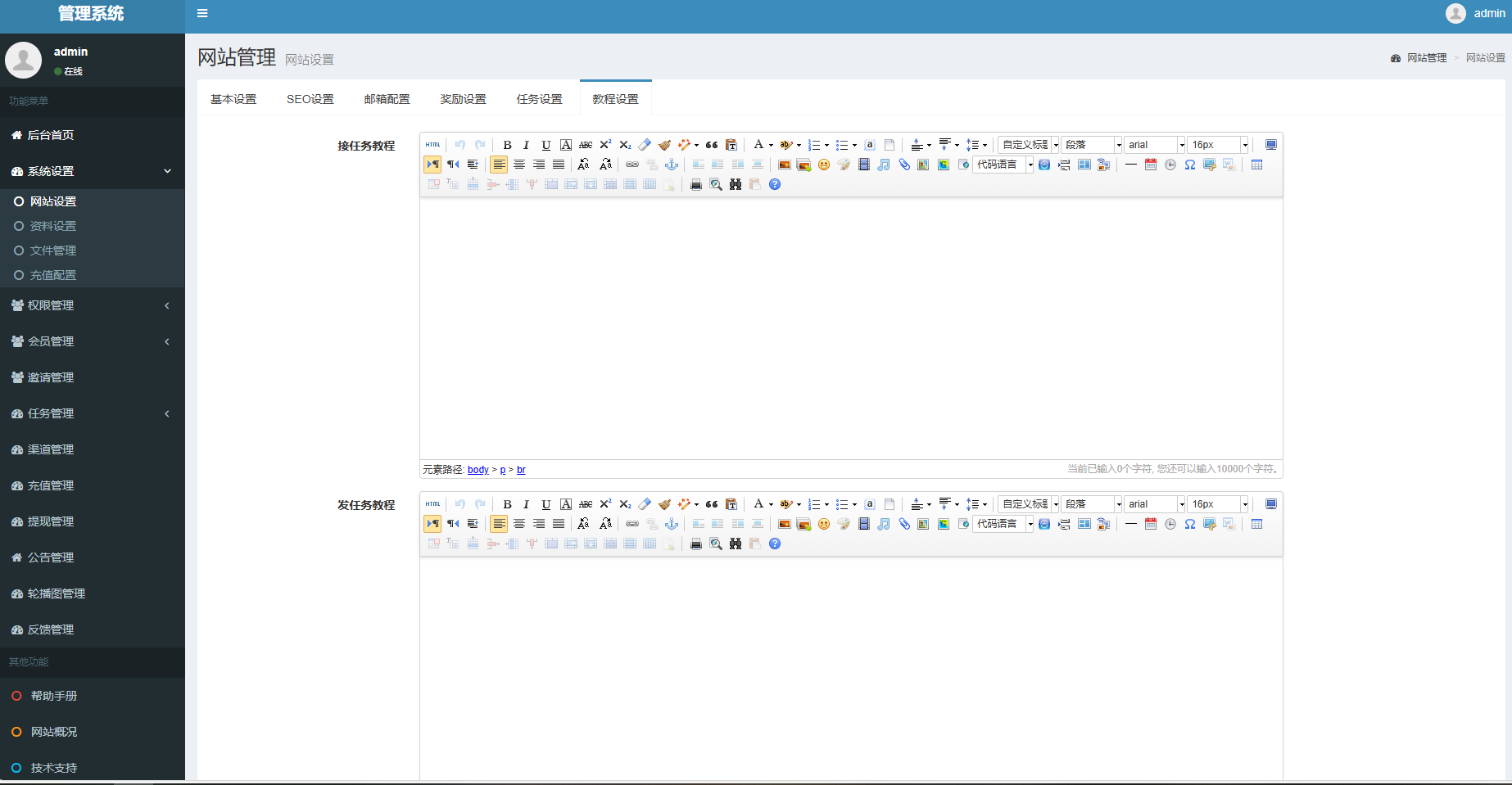Insert hyperlink in 接任务教程 editor
The width and height of the screenshot is (1512, 785).
click(632, 165)
